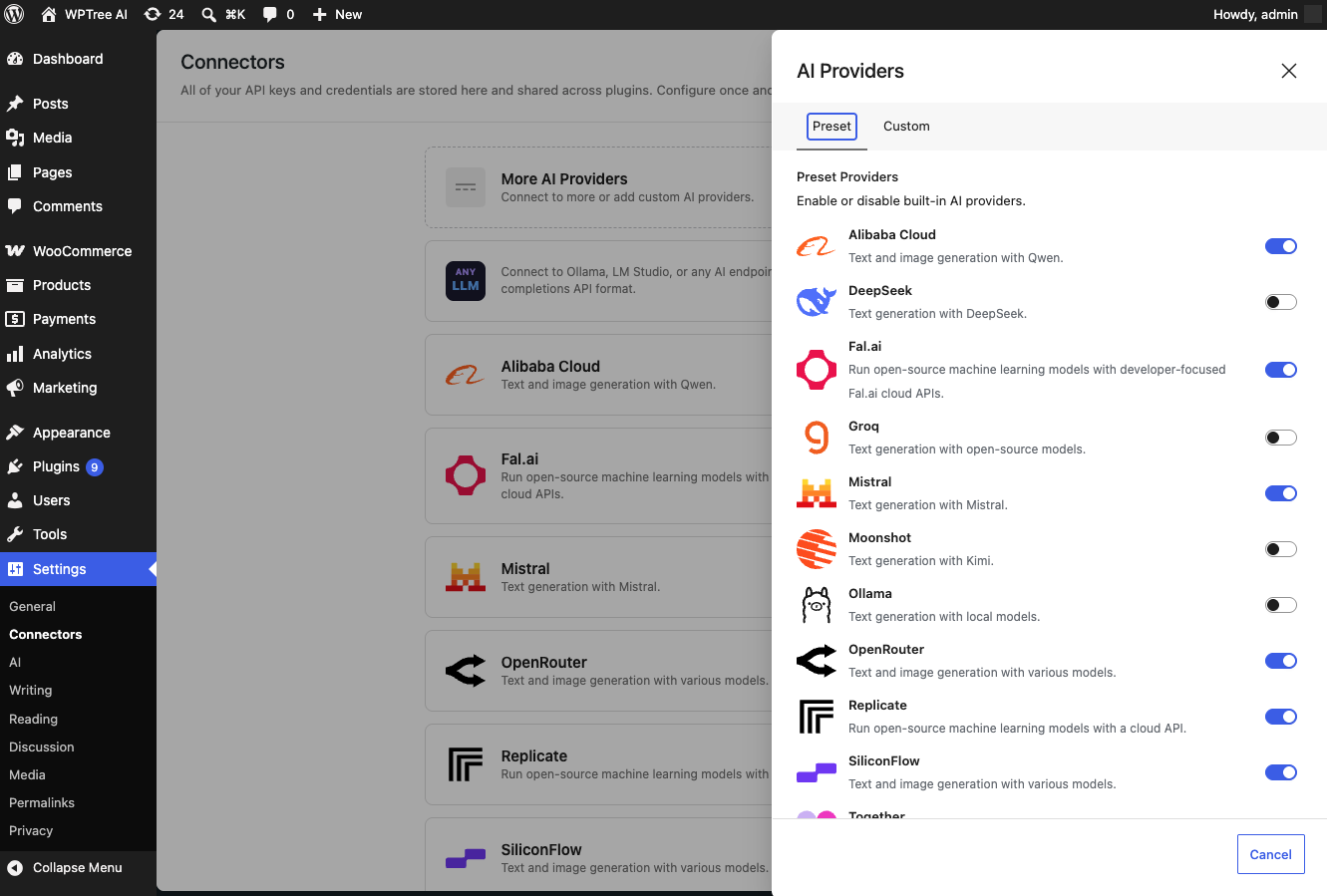This screenshot has height=896, width=1327.
Task: Open the Comments sidebar item
Action: (x=78, y=206)
